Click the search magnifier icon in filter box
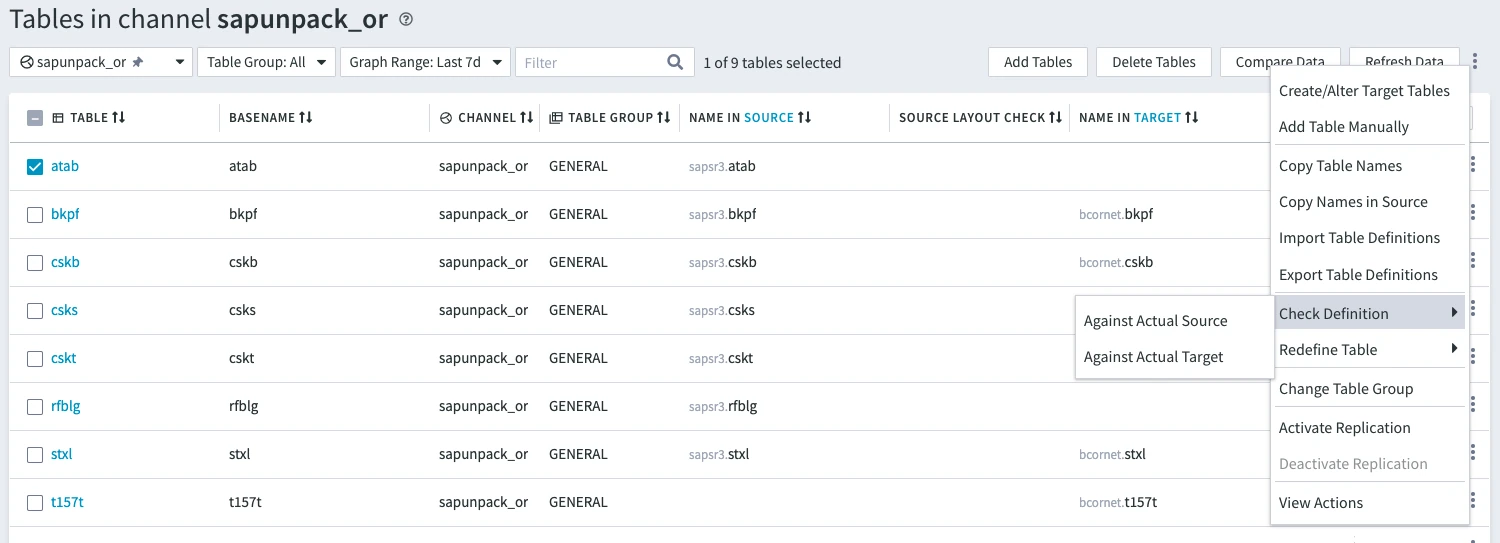This screenshot has width=1500, height=543. [675, 62]
